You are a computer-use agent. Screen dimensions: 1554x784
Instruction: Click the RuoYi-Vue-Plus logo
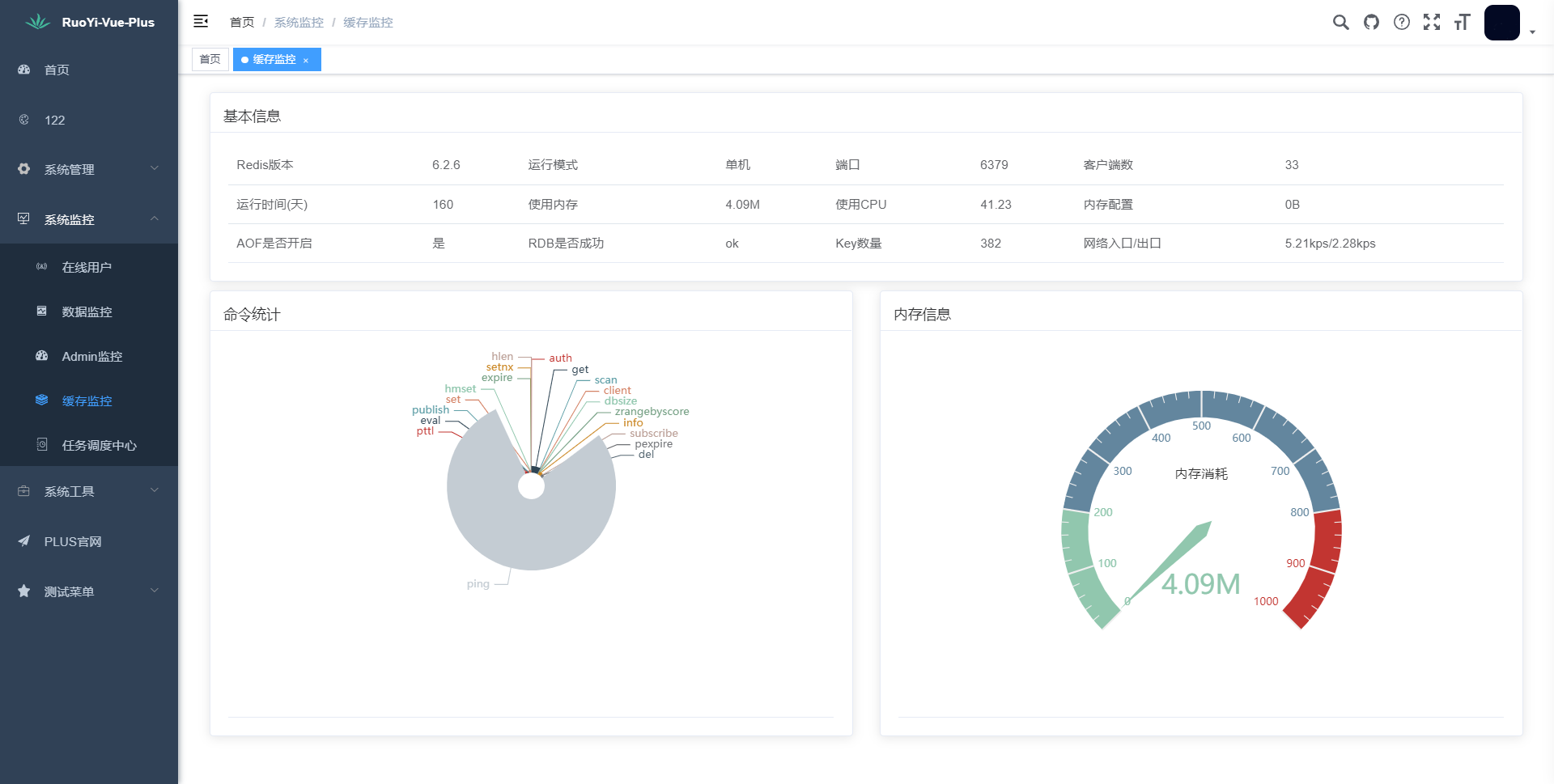tap(89, 23)
